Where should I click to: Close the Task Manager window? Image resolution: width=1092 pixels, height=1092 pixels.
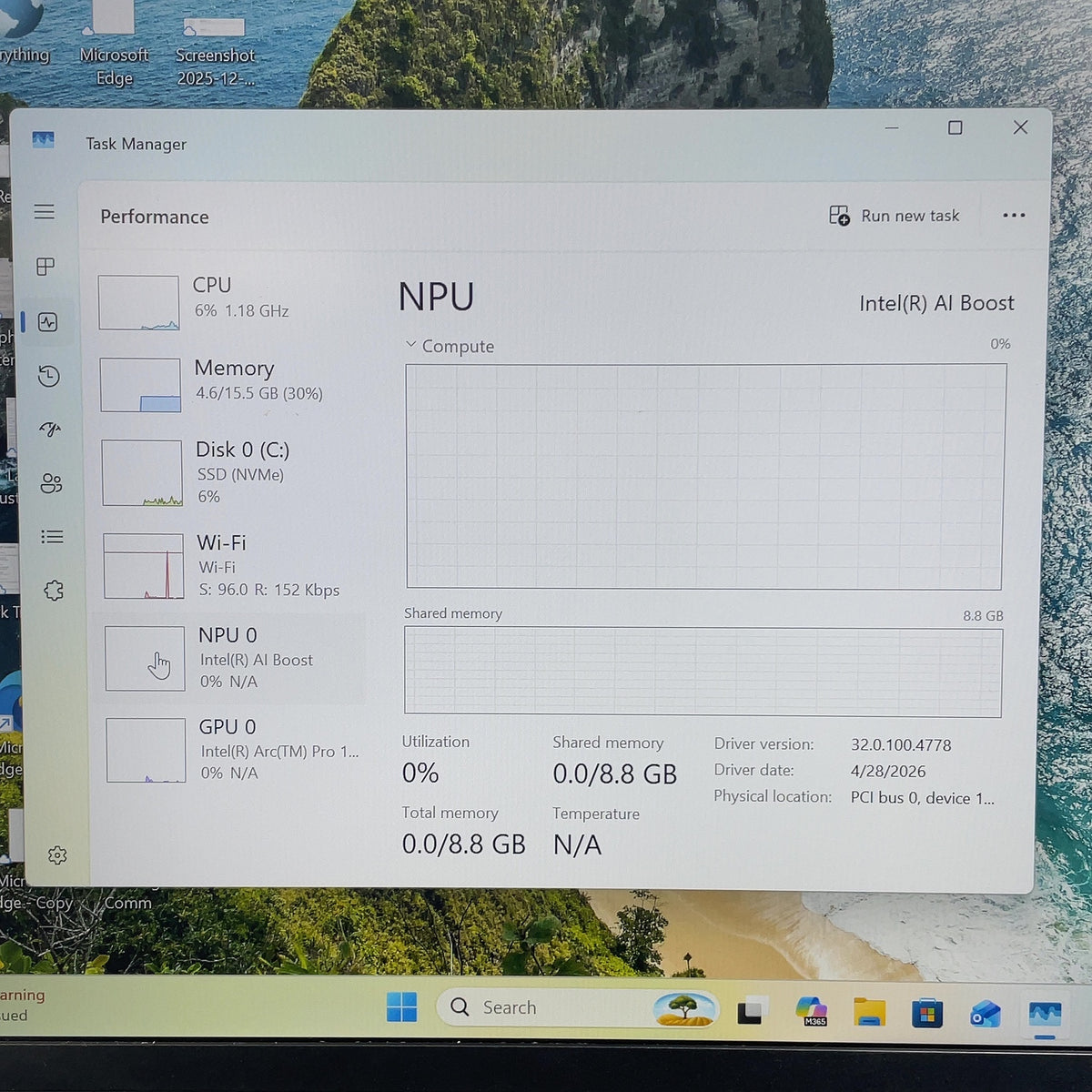(x=1020, y=127)
